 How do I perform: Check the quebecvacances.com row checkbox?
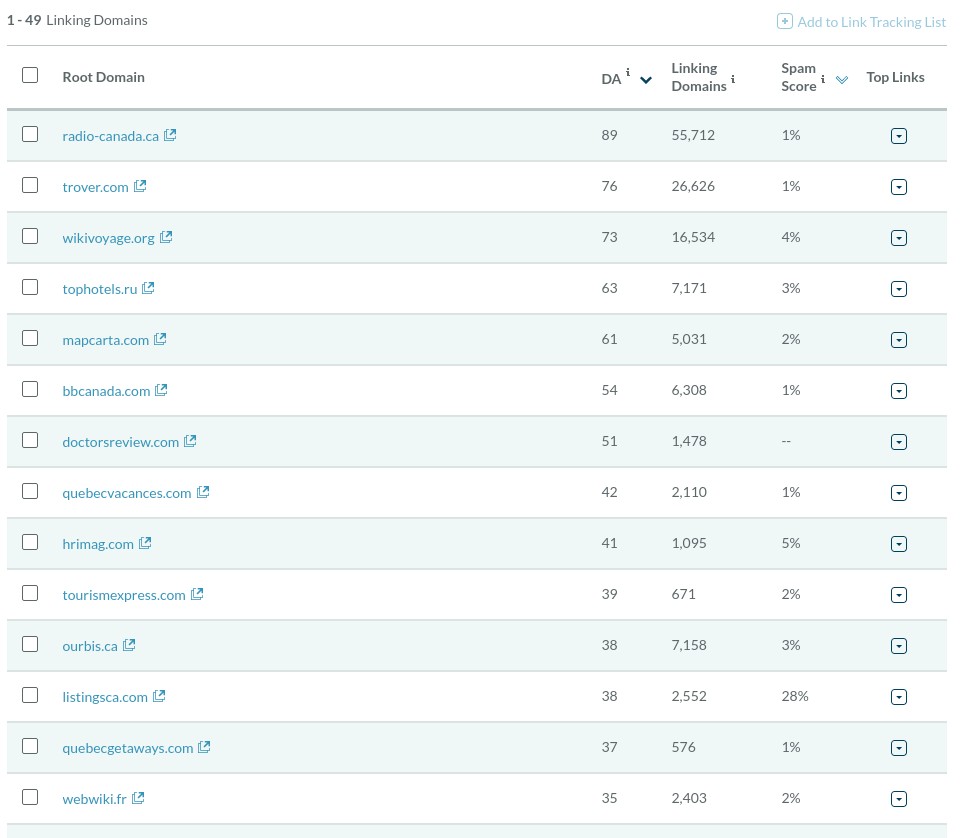30,491
